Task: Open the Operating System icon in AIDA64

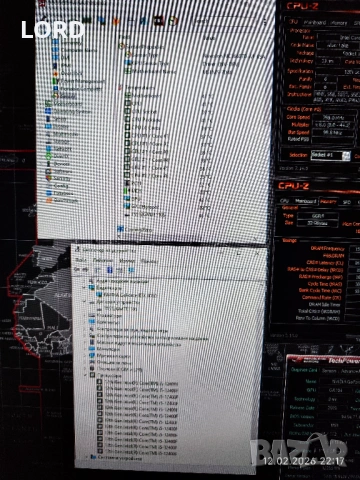Action: [x=48, y=111]
